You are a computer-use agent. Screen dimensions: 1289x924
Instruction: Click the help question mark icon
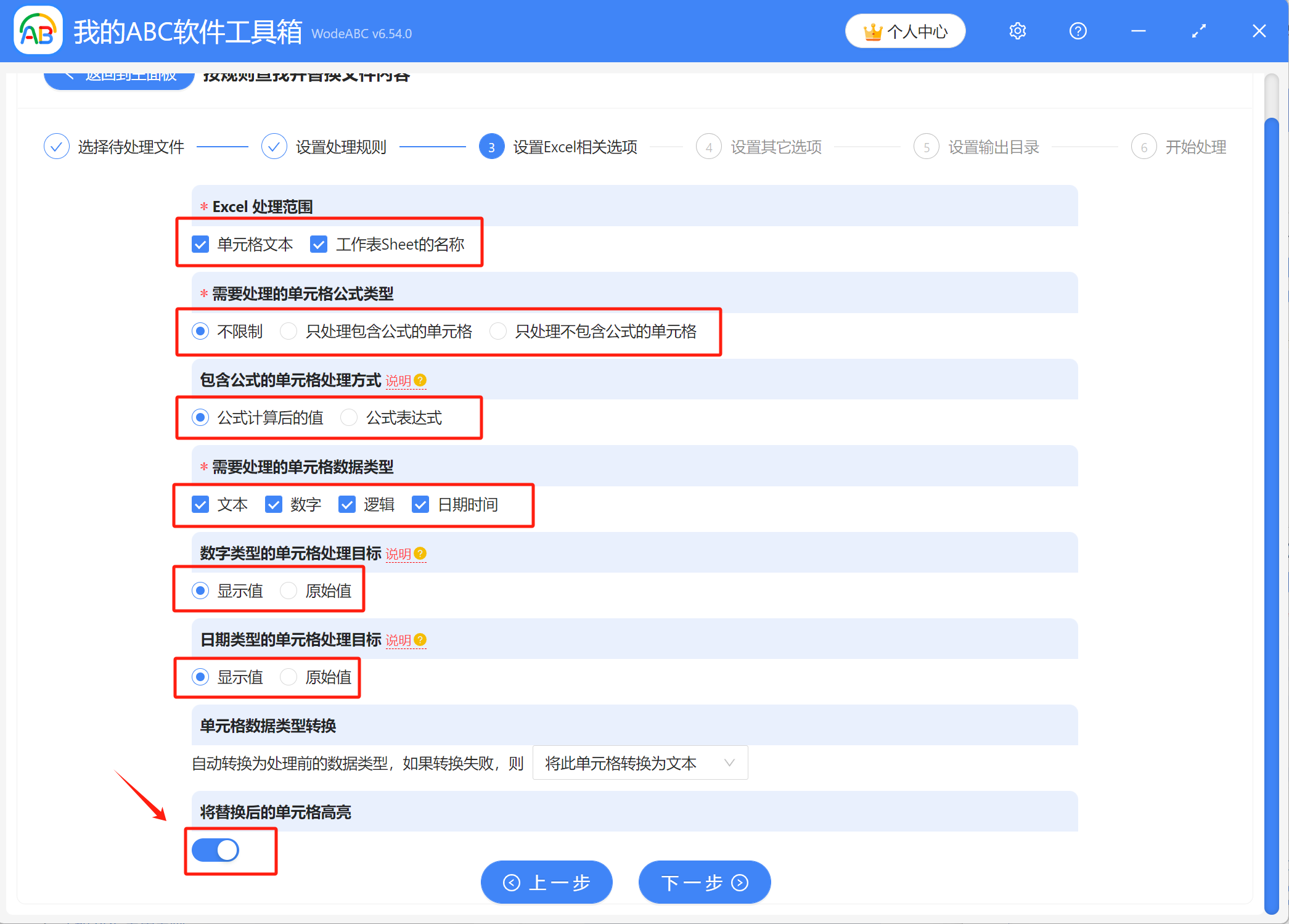click(1078, 31)
